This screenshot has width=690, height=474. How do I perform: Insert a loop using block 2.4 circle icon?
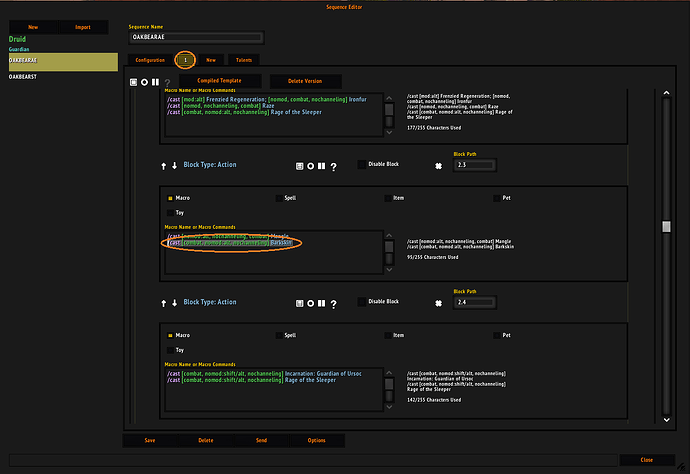tap(311, 303)
